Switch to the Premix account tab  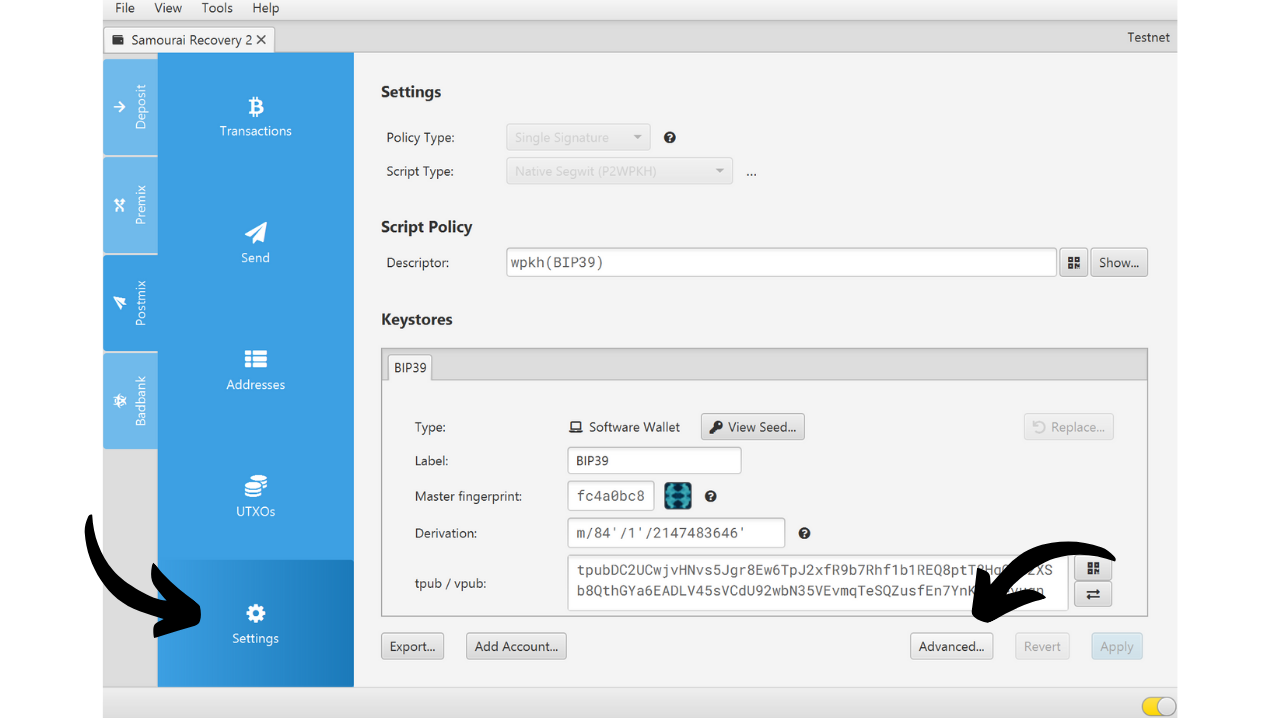coord(130,205)
